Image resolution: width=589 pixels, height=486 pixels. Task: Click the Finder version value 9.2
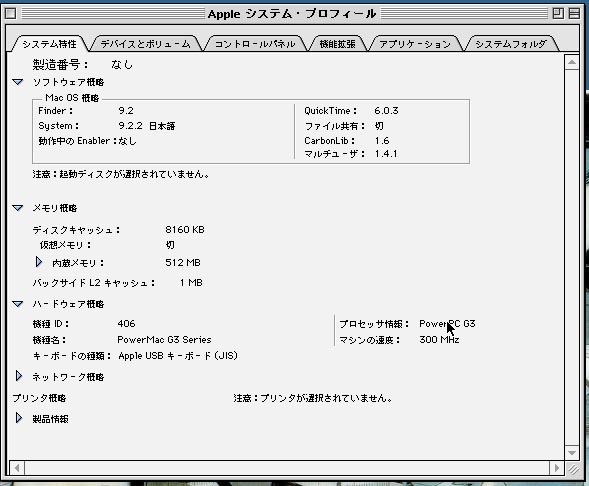click(126, 111)
